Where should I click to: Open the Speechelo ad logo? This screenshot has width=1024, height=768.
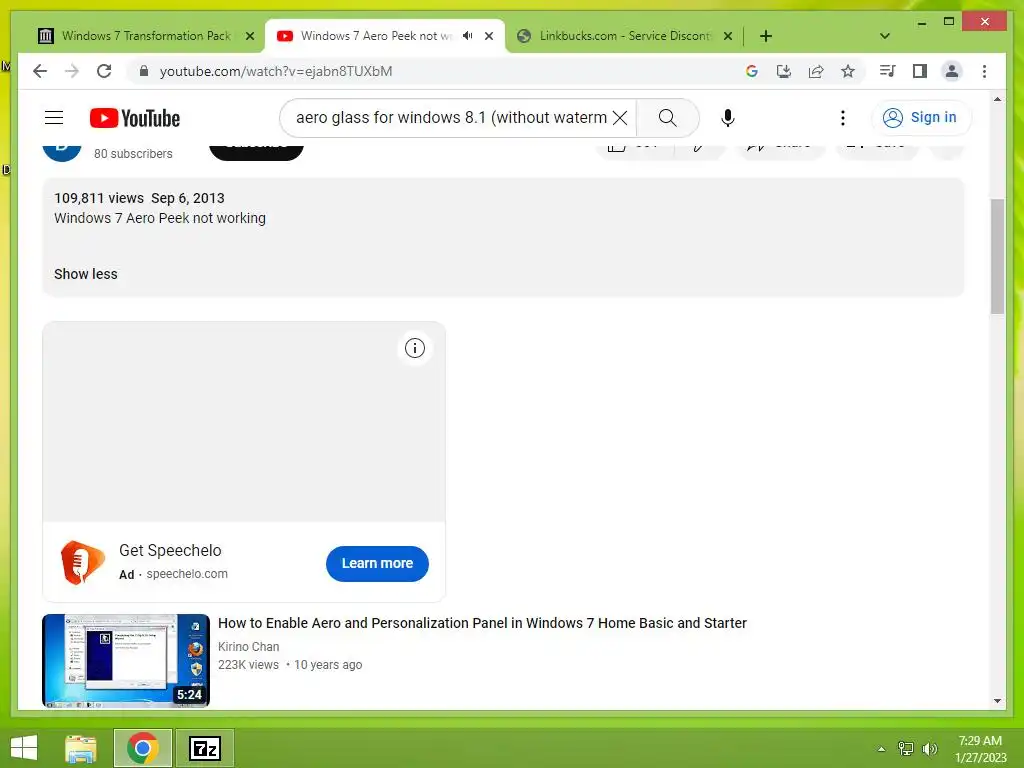82,562
